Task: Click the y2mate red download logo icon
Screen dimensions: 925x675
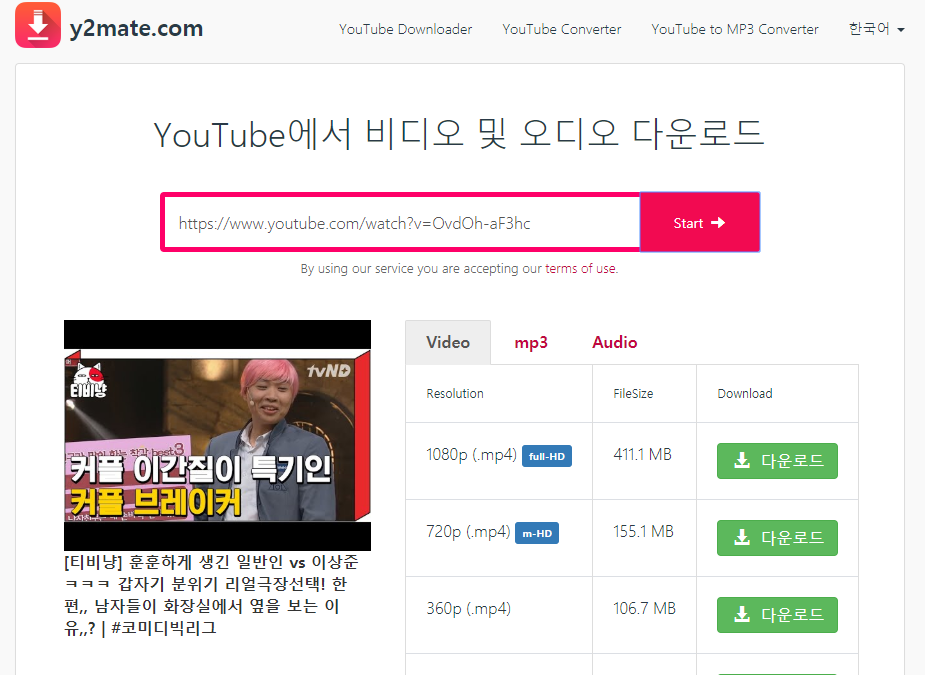Action: (x=38, y=25)
